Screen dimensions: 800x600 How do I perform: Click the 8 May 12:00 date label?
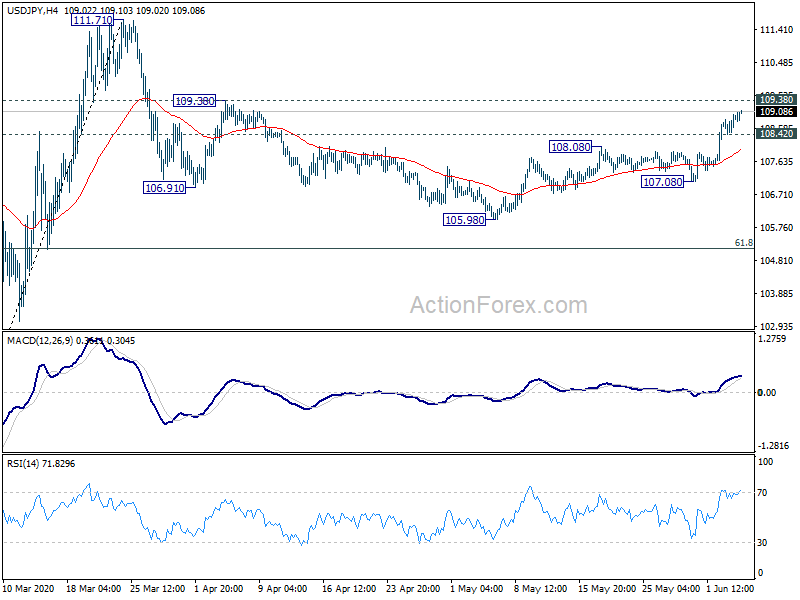[540, 589]
